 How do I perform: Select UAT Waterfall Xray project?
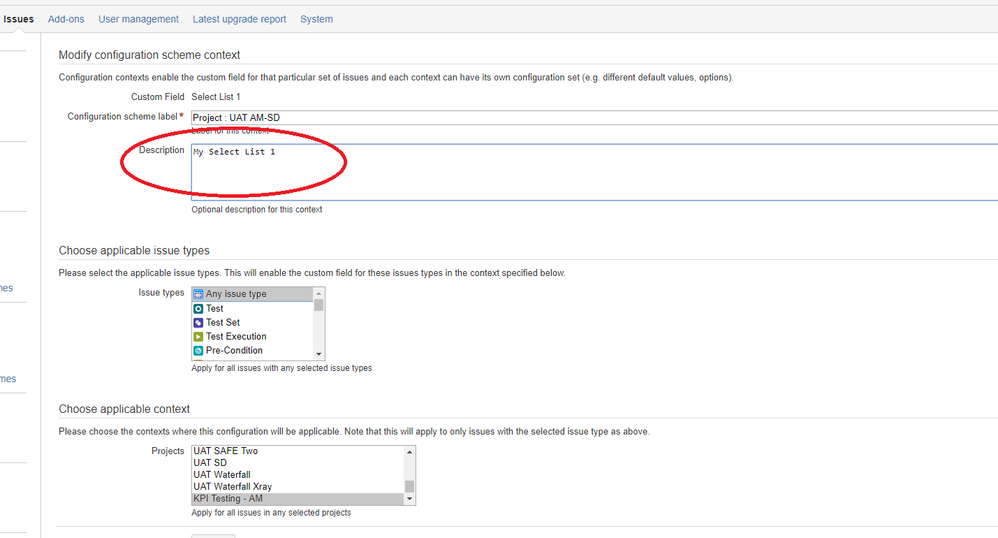tap(298, 486)
